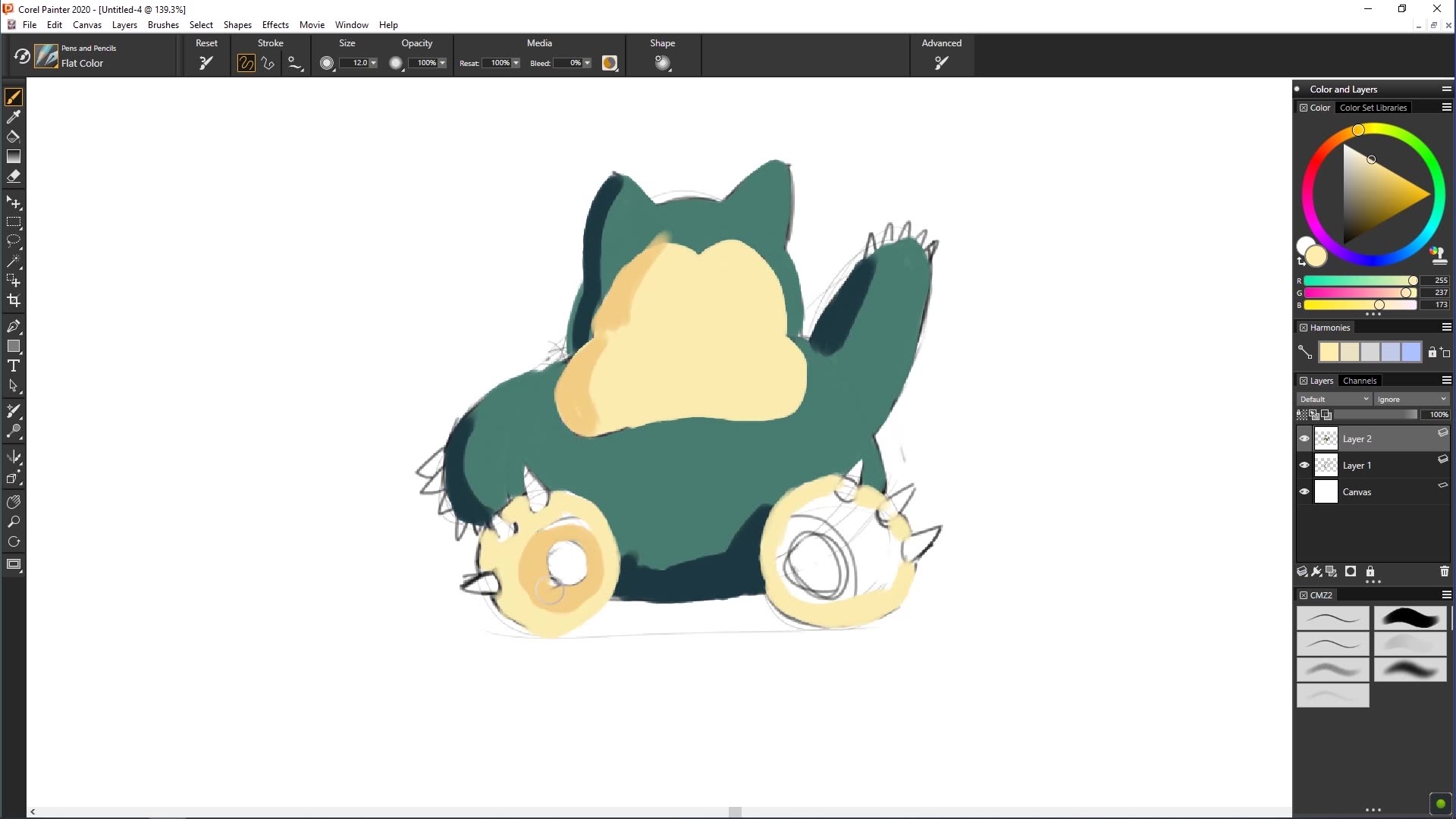Select the Paint Bucket tool

(x=14, y=136)
